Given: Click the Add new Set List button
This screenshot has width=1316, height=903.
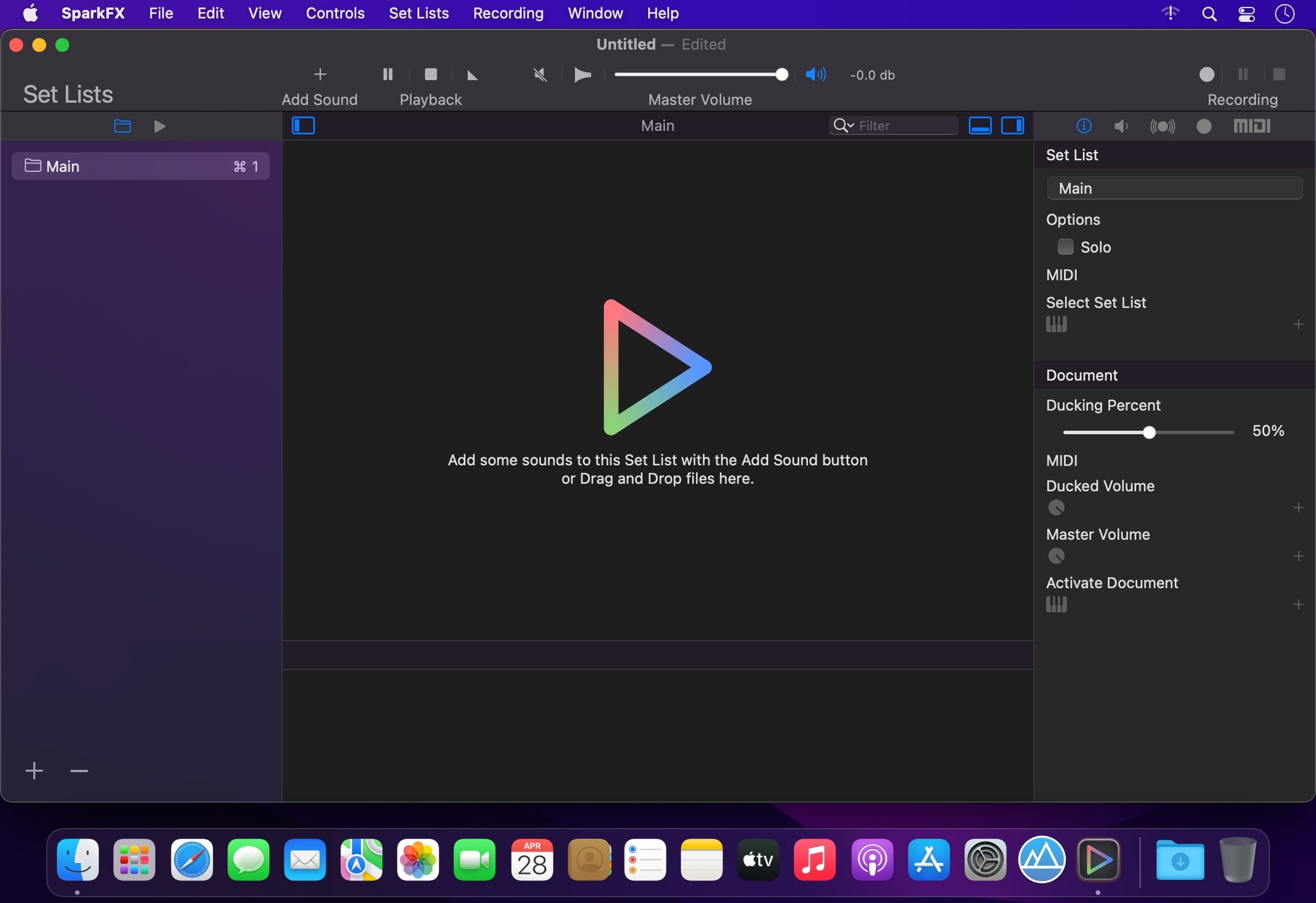Looking at the screenshot, I should pyautogui.click(x=34, y=771).
